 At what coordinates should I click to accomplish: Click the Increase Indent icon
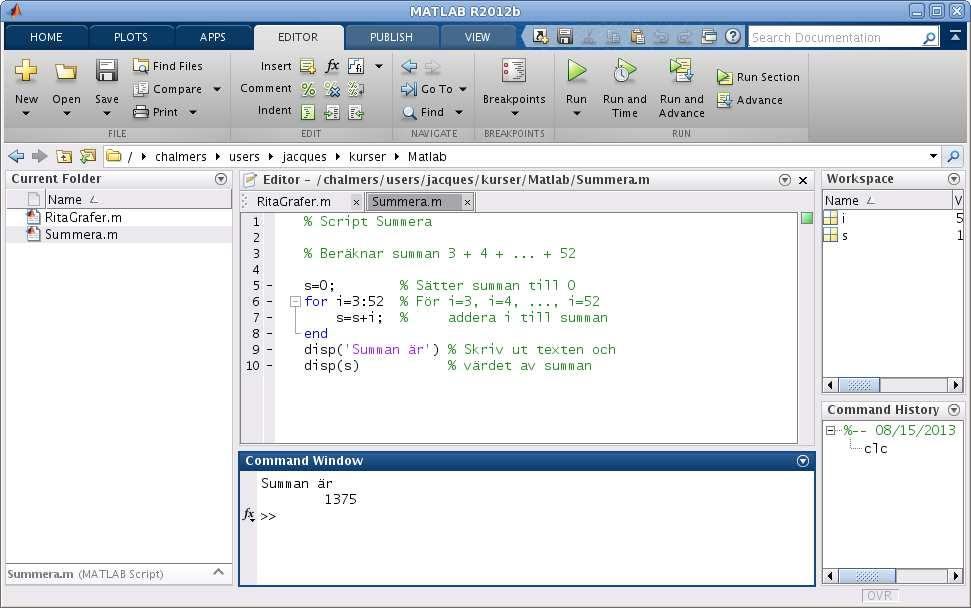332,112
